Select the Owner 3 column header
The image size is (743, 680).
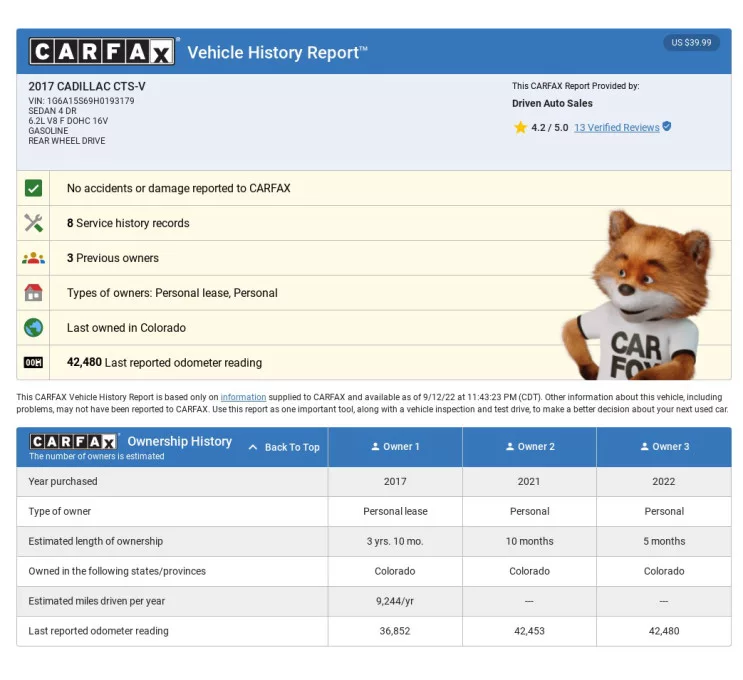click(664, 447)
